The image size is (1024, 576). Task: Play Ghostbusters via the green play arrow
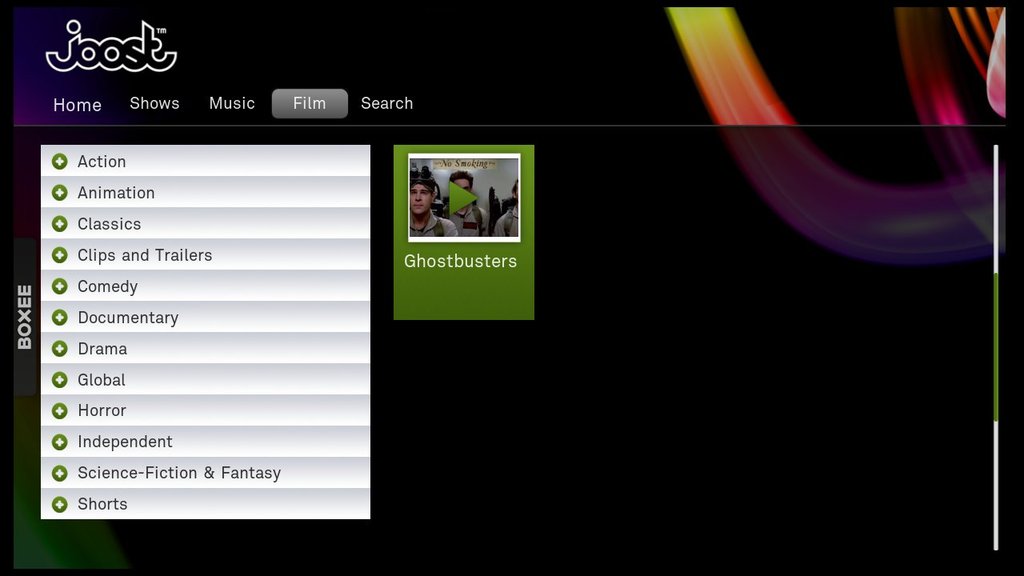[x=462, y=199]
